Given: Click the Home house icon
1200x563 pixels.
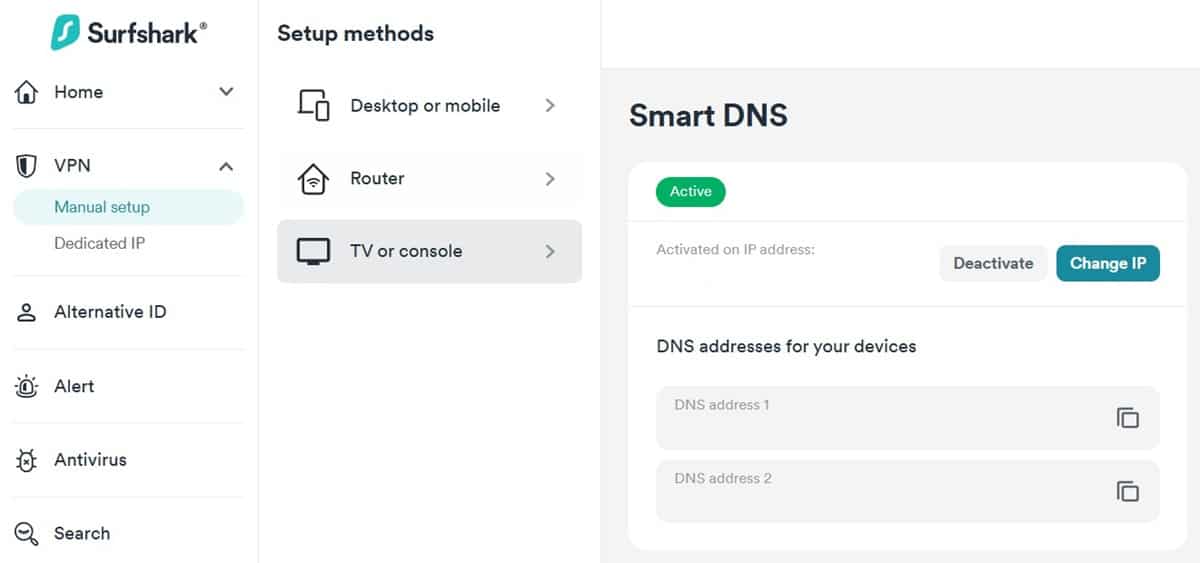Looking at the screenshot, I should coord(27,92).
